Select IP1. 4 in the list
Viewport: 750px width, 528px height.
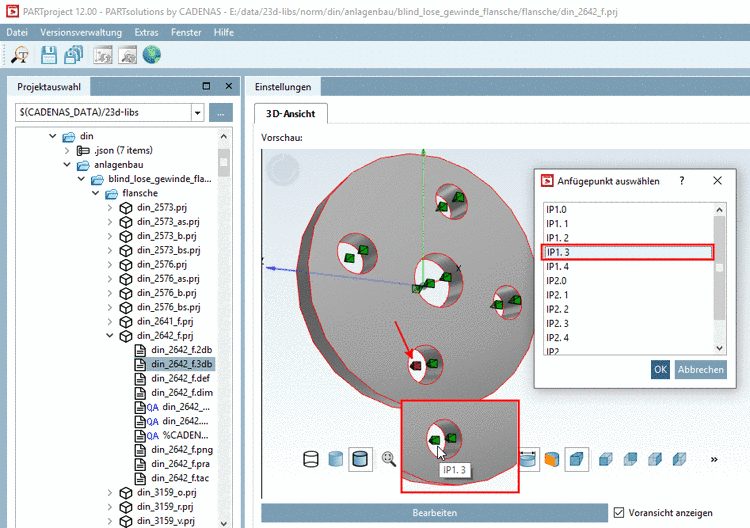pos(629,266)
